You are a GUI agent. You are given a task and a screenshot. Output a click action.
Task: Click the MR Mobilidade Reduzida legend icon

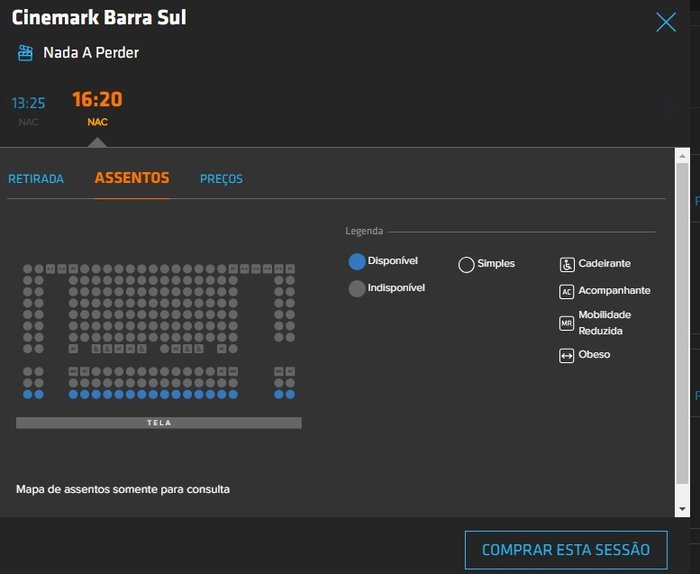click(x=567, y=323)
